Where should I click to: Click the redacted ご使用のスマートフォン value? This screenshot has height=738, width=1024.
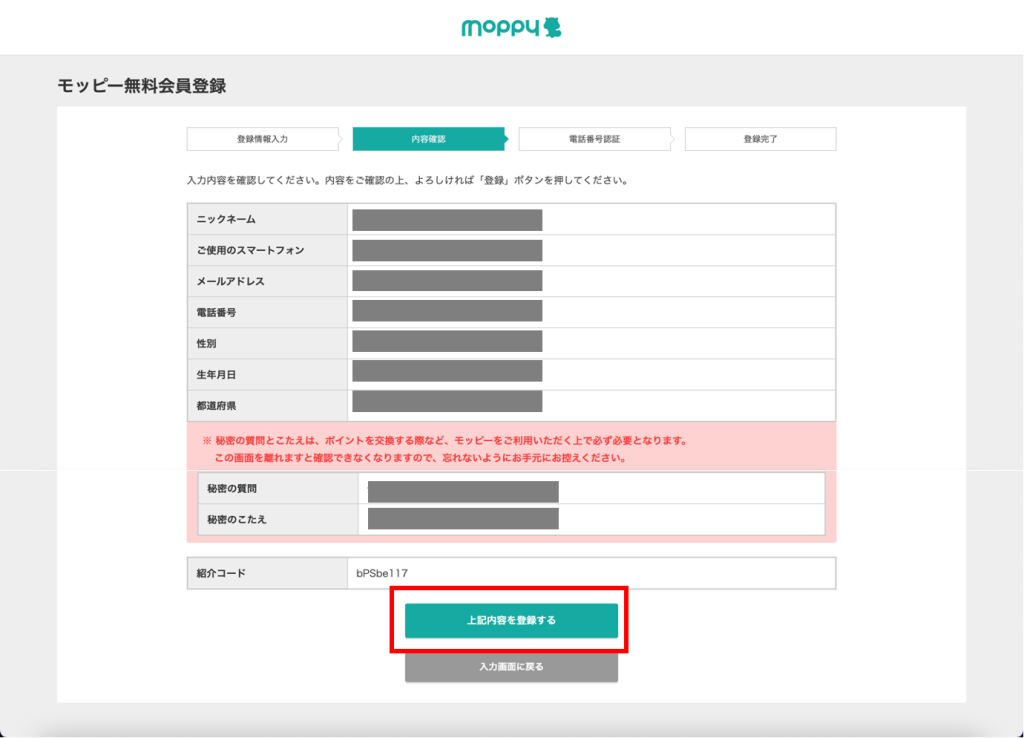(x=447, y=250)
